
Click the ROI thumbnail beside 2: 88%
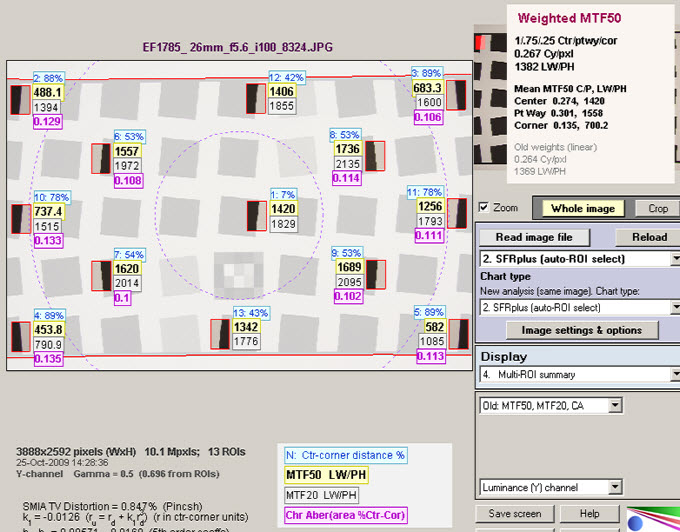click(20, 100)
